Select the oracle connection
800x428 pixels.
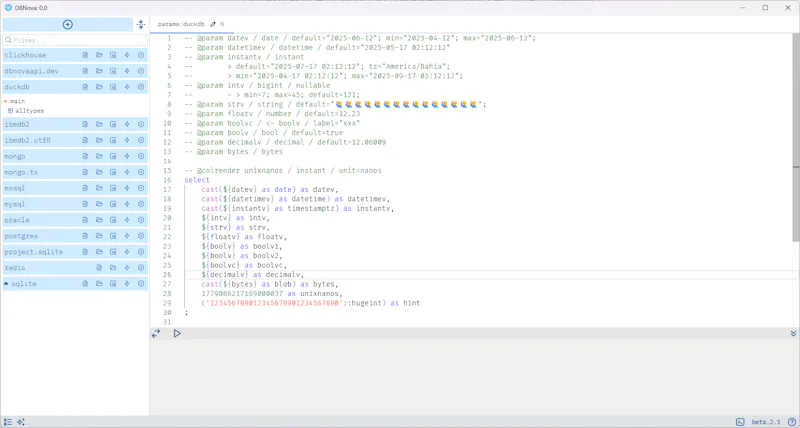pos(17,220)
